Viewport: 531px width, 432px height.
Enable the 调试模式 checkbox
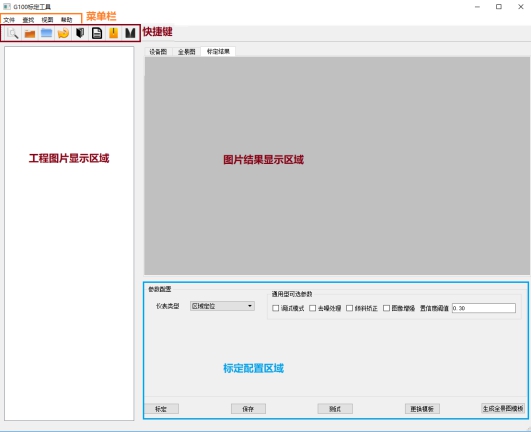(x=276, y=308)
